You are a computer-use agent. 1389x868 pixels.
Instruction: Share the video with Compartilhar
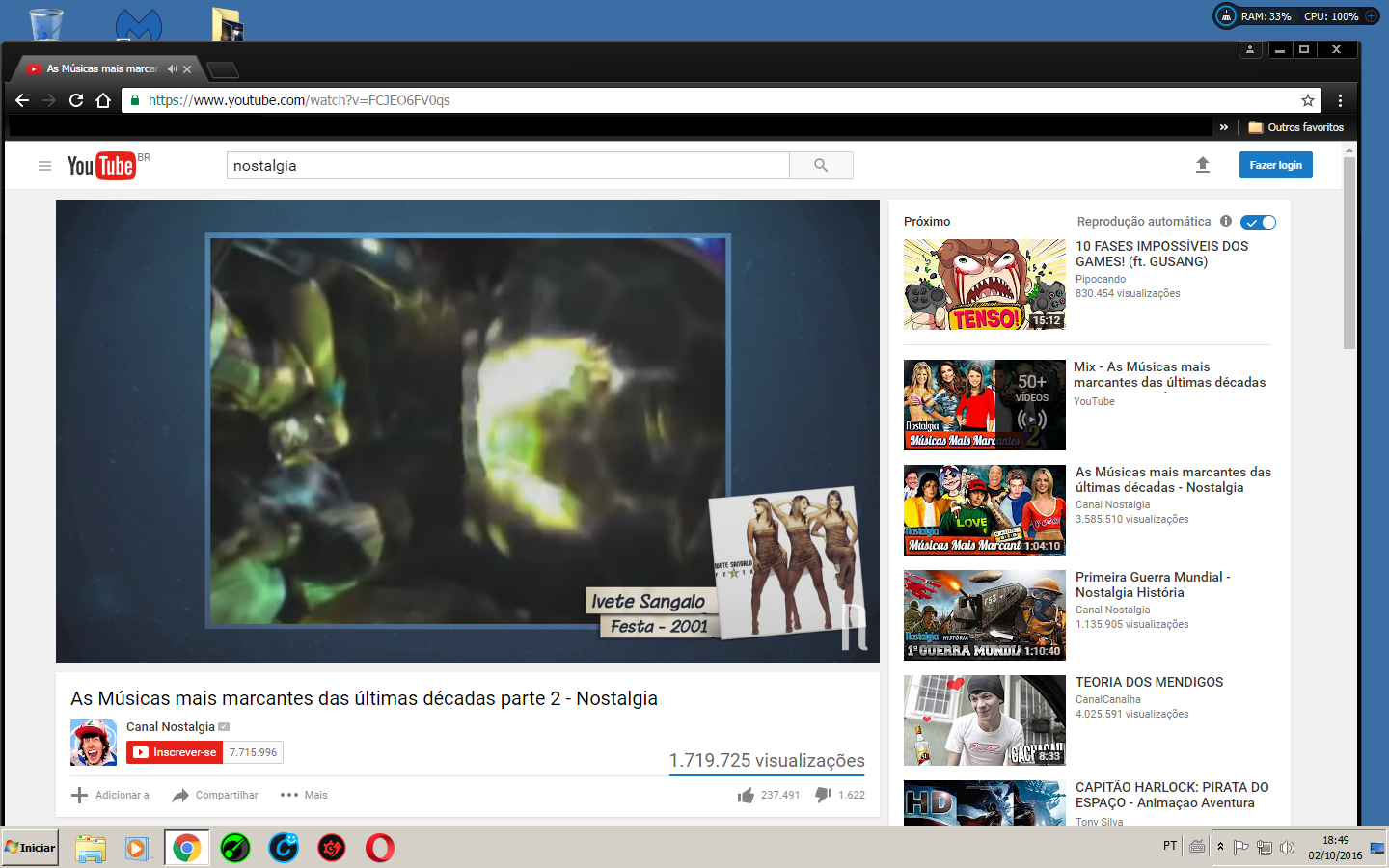(x=215, y=795)
